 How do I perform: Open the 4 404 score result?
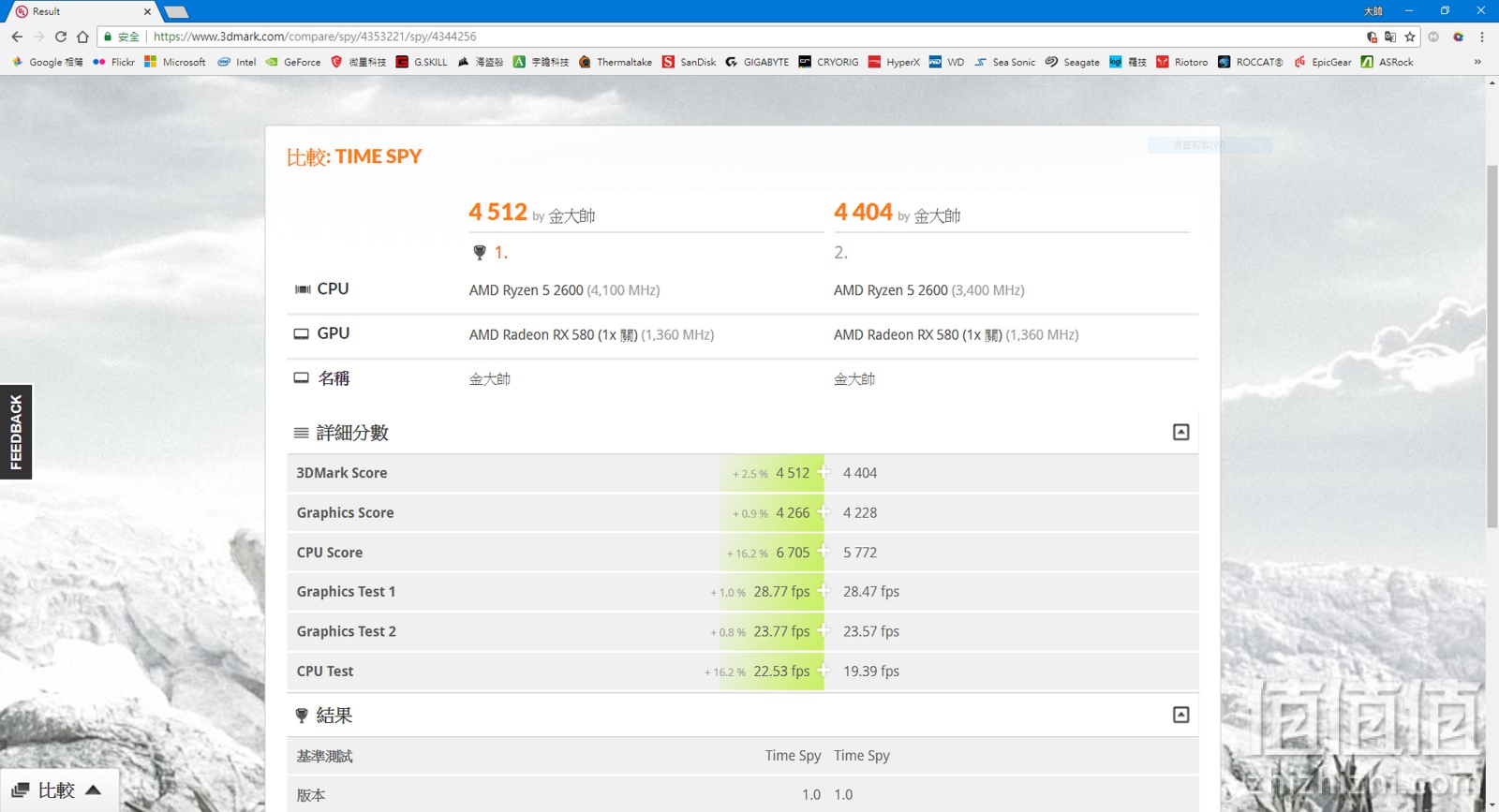(864, 213)
